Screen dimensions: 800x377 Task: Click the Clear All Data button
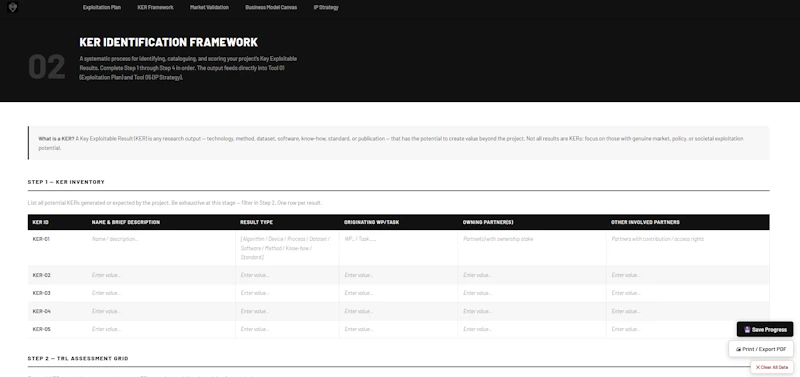click(x=771, y=367)
